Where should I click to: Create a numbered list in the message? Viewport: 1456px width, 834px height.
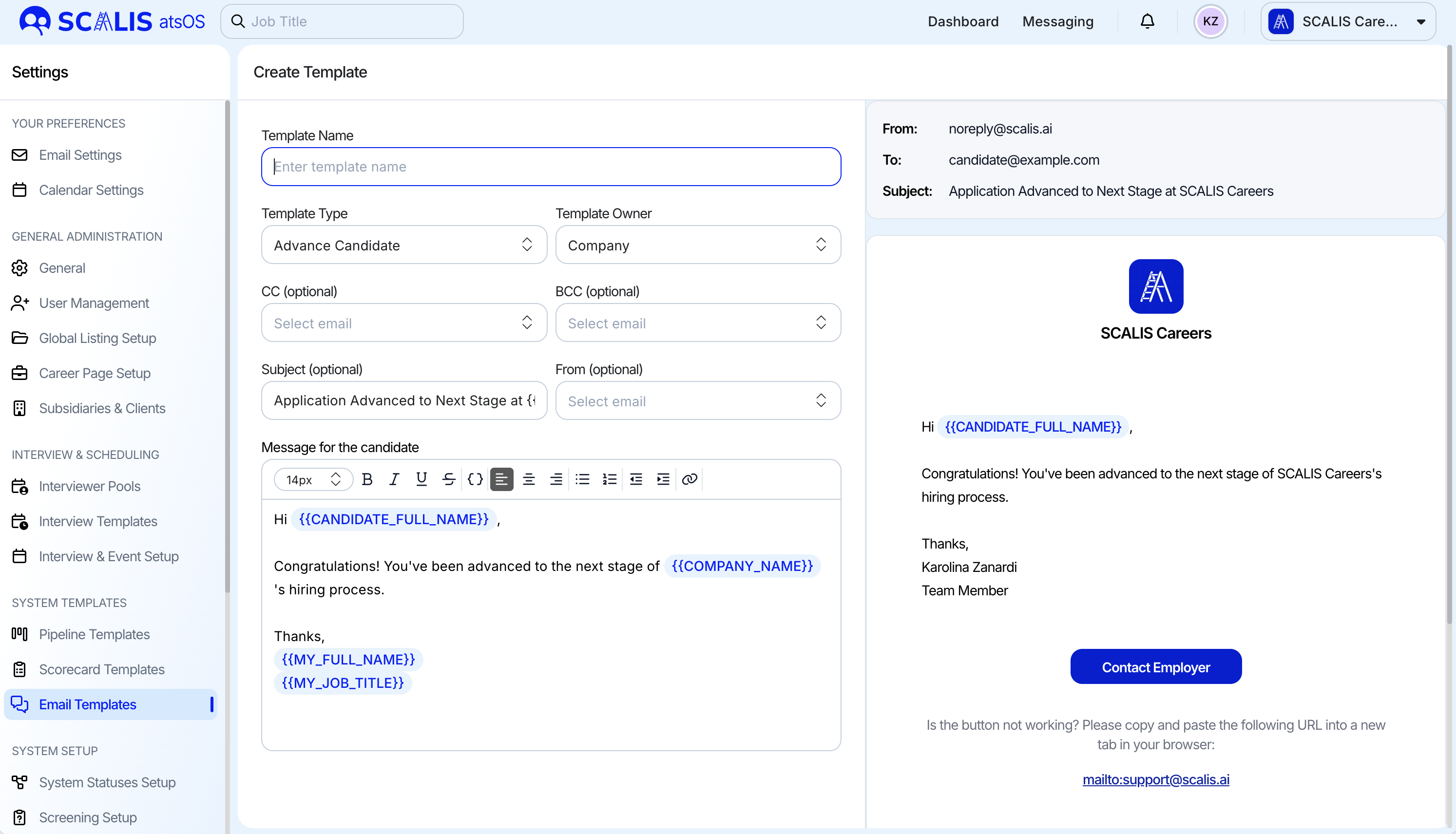[x=609, y=479]
